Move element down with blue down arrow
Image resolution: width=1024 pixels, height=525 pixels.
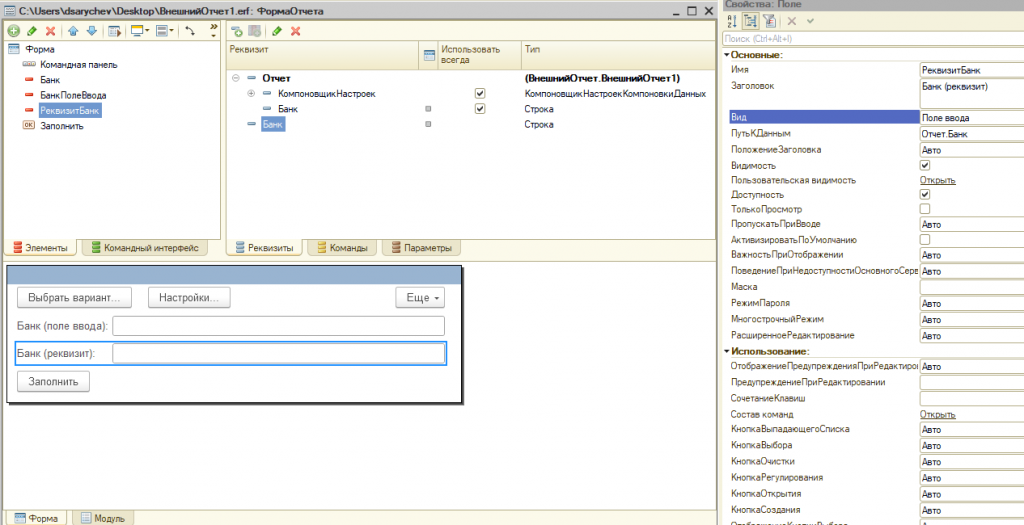tap(91, 31)
